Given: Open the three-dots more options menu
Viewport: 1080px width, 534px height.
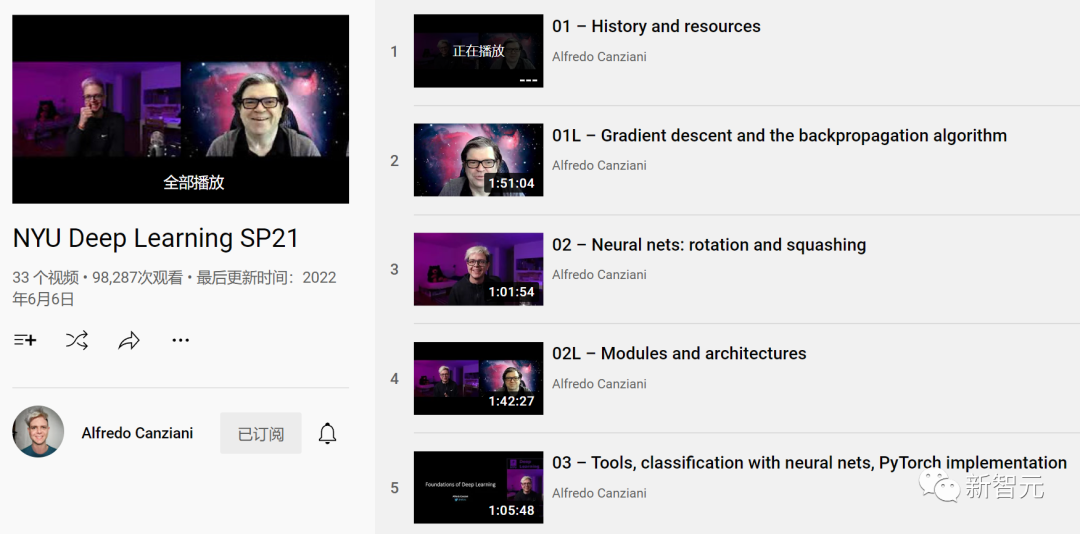Looking at the screenshot, I should [x=180, y=340].
